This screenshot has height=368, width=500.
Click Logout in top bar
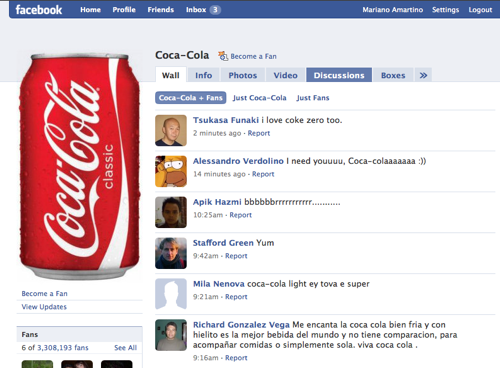(x=480, y=10)
